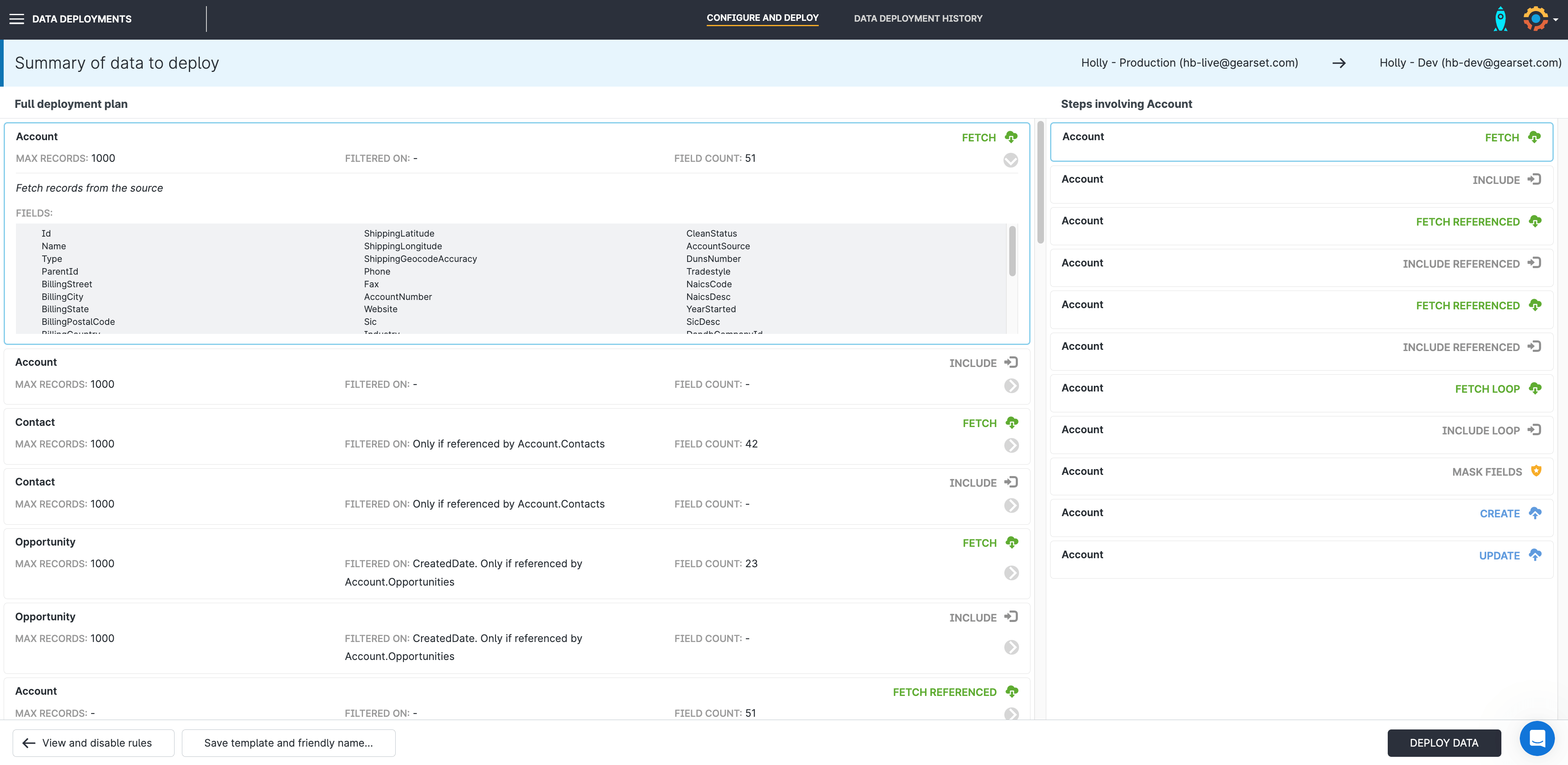Expand the Opportunity Include step details
The image size is (1568, 765).
coord(1011,647)
